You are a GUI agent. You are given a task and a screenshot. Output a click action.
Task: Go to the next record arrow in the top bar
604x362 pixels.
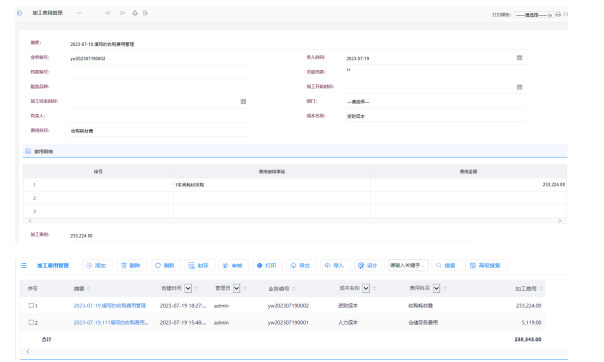click(x=122, y=13)
